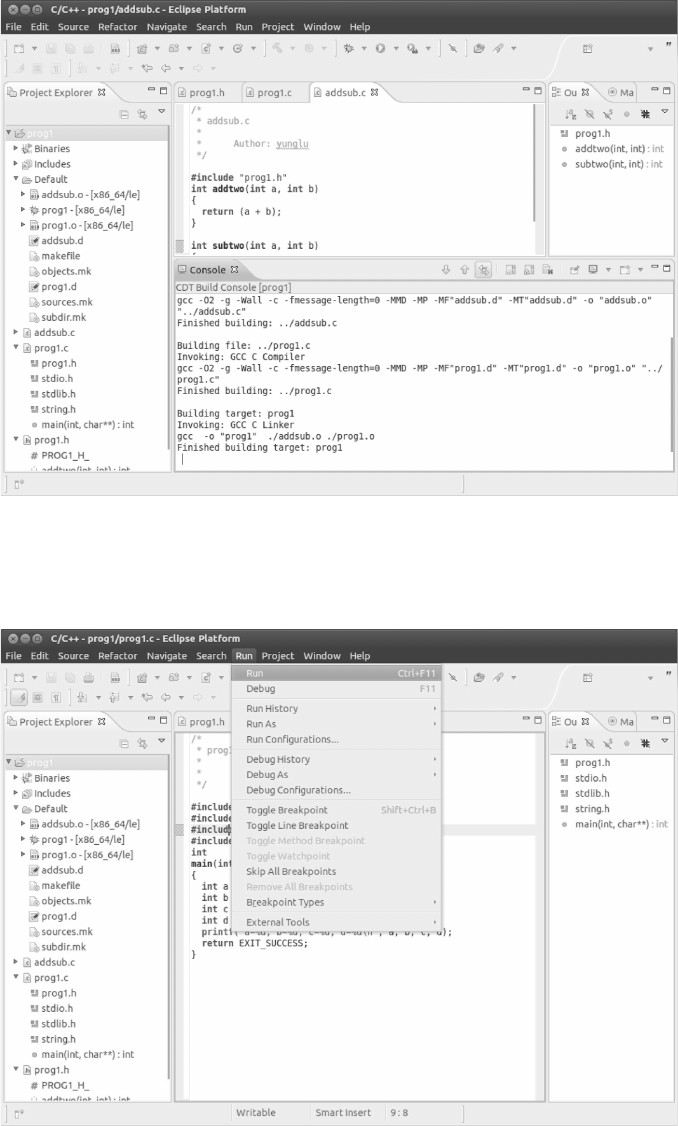Collapse prog1.c in the top window Project Explorer
The height and width of the screenshot is (1126, 678).
pos(15,348)
